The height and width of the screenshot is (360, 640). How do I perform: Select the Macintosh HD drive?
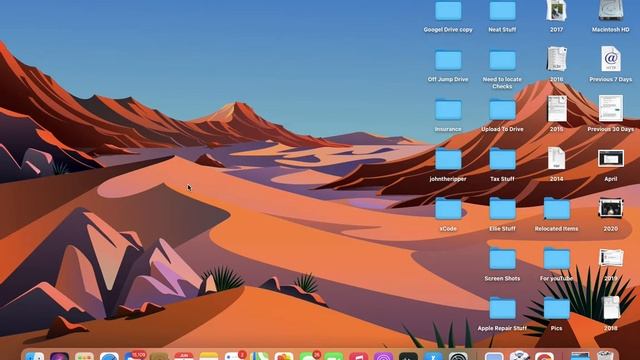coord(611,10)
